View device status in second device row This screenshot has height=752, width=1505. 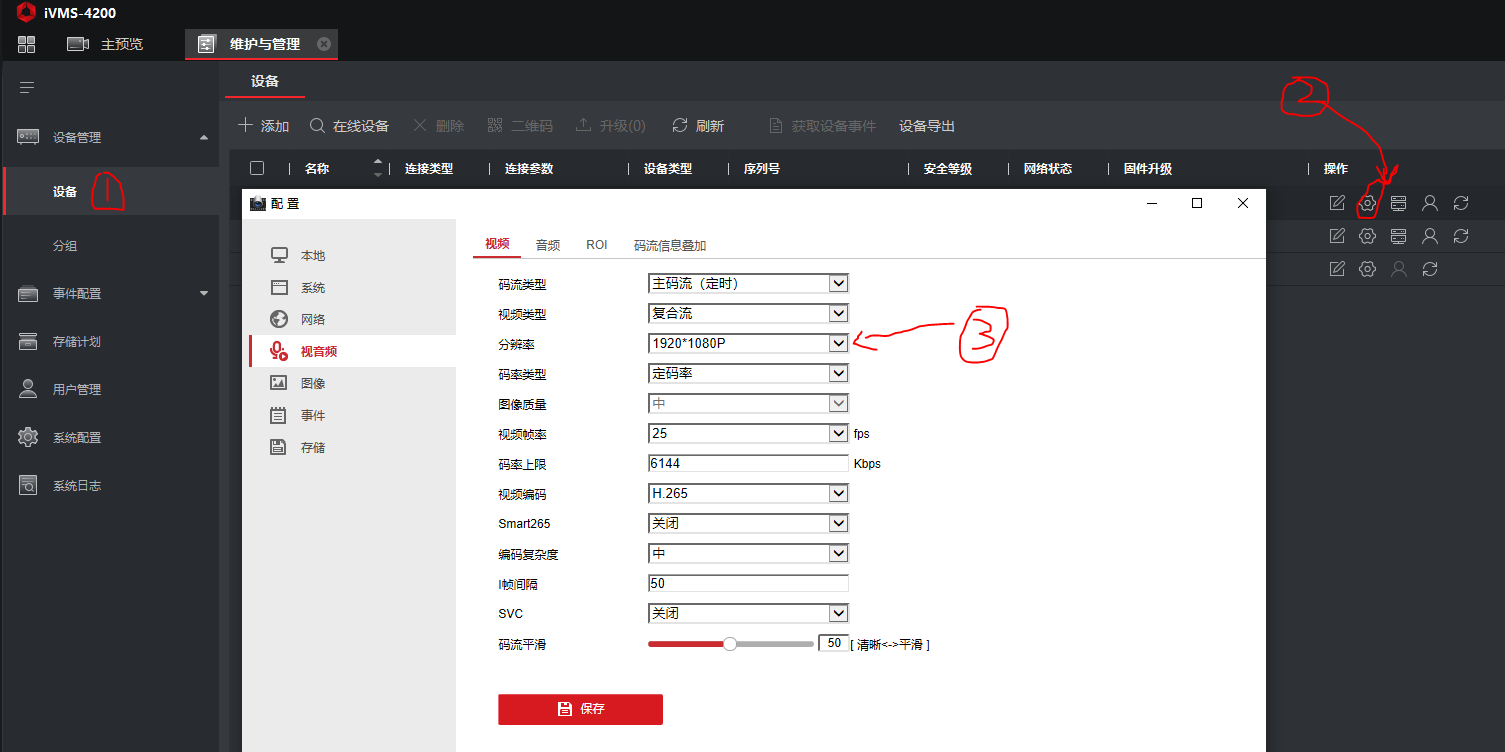[x=1399, y=236]
